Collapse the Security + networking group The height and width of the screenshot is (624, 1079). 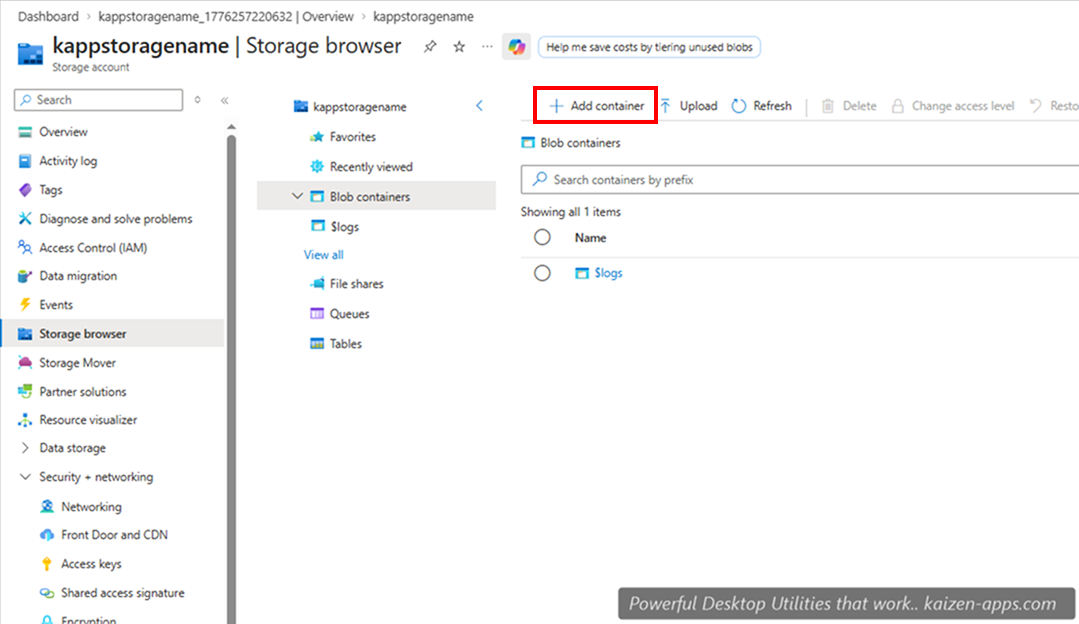tap(24, 477)
